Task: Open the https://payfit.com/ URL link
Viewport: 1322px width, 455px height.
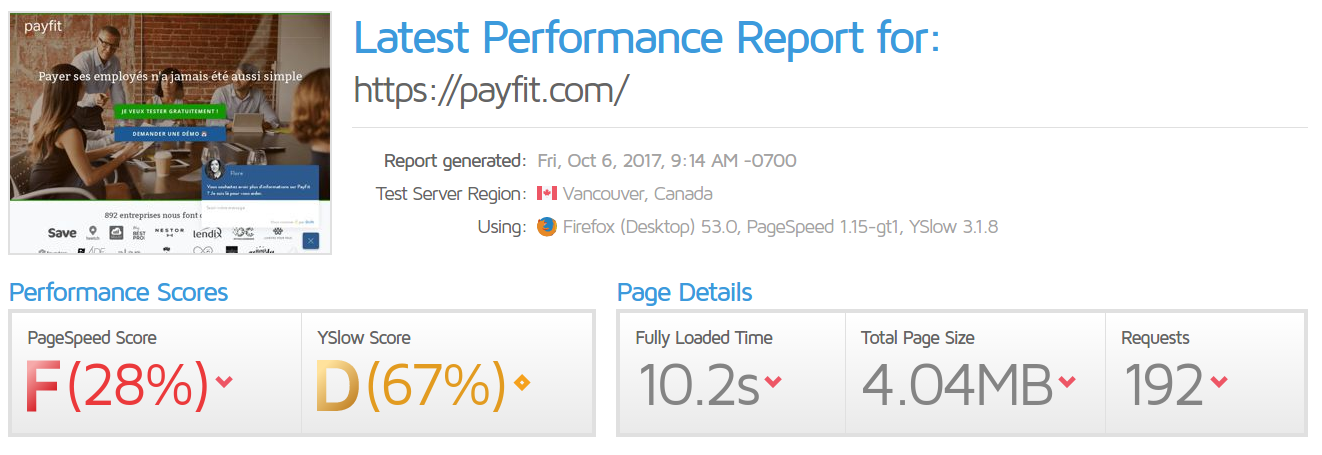Action: coord(491,90)
